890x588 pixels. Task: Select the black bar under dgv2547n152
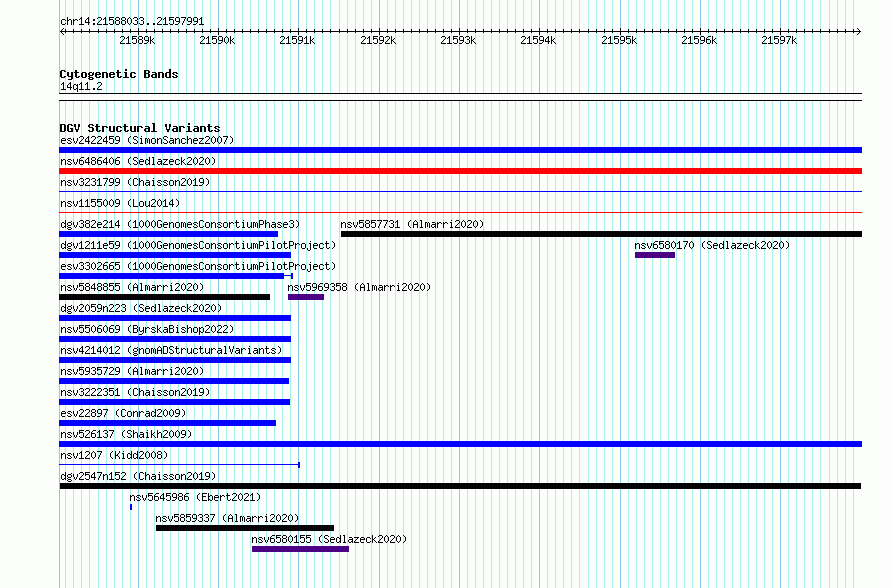(x=460, y=486)
